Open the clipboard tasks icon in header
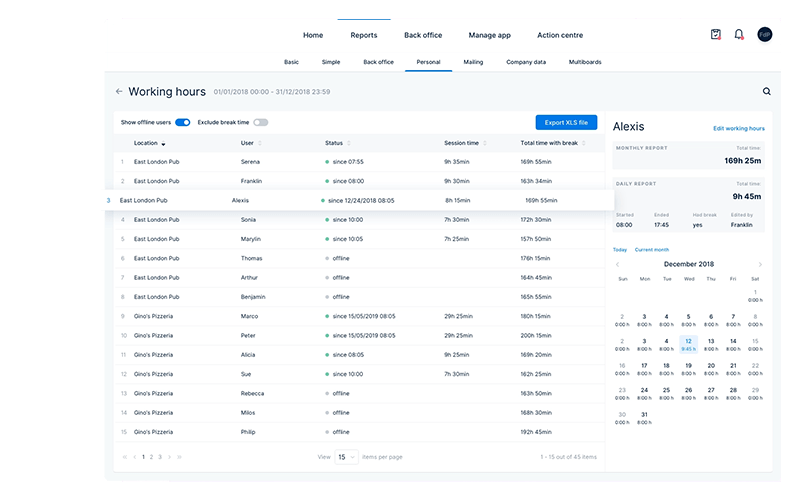The height and width of the screenshot is (500, 800). (715, 35)
